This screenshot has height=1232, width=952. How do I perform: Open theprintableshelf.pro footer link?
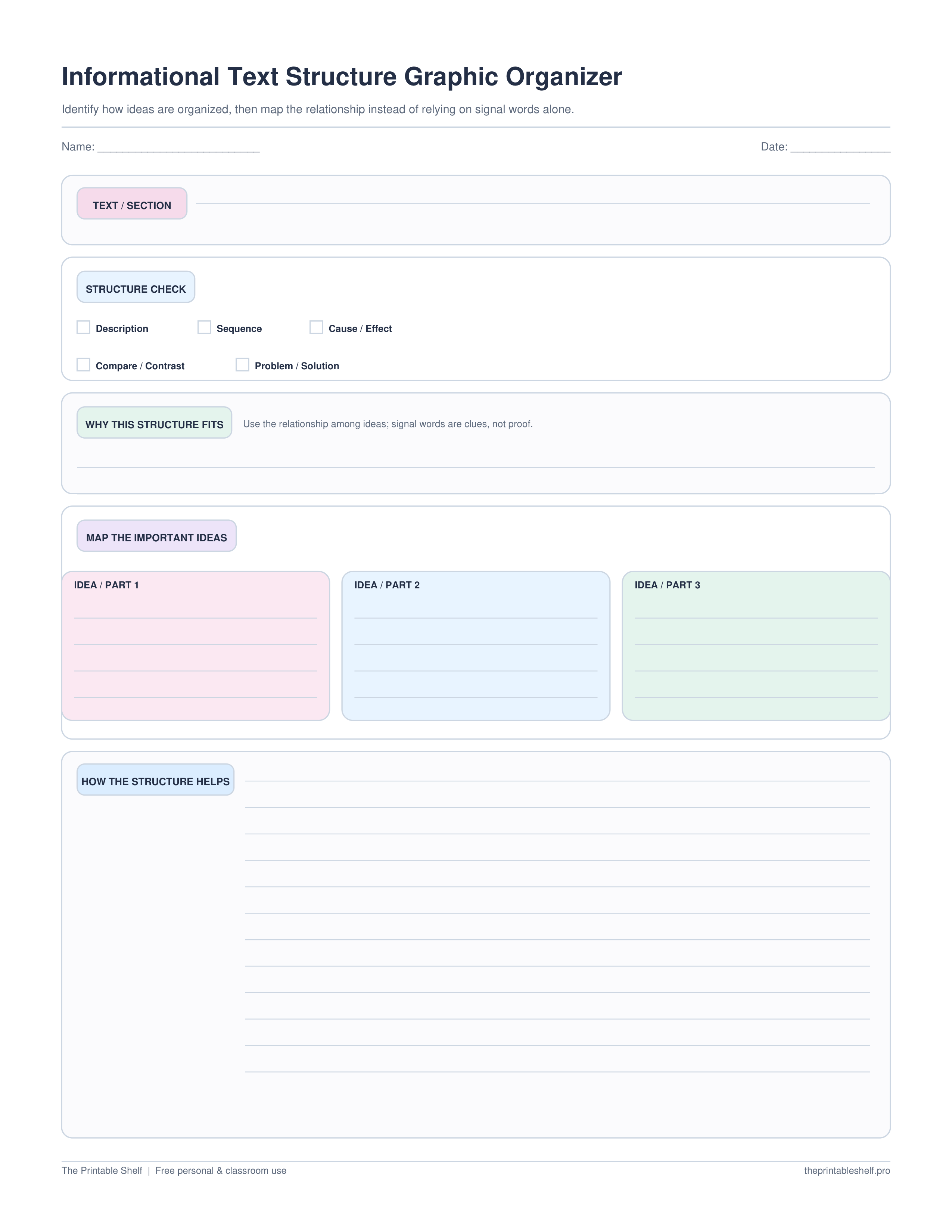(847, 1170)
